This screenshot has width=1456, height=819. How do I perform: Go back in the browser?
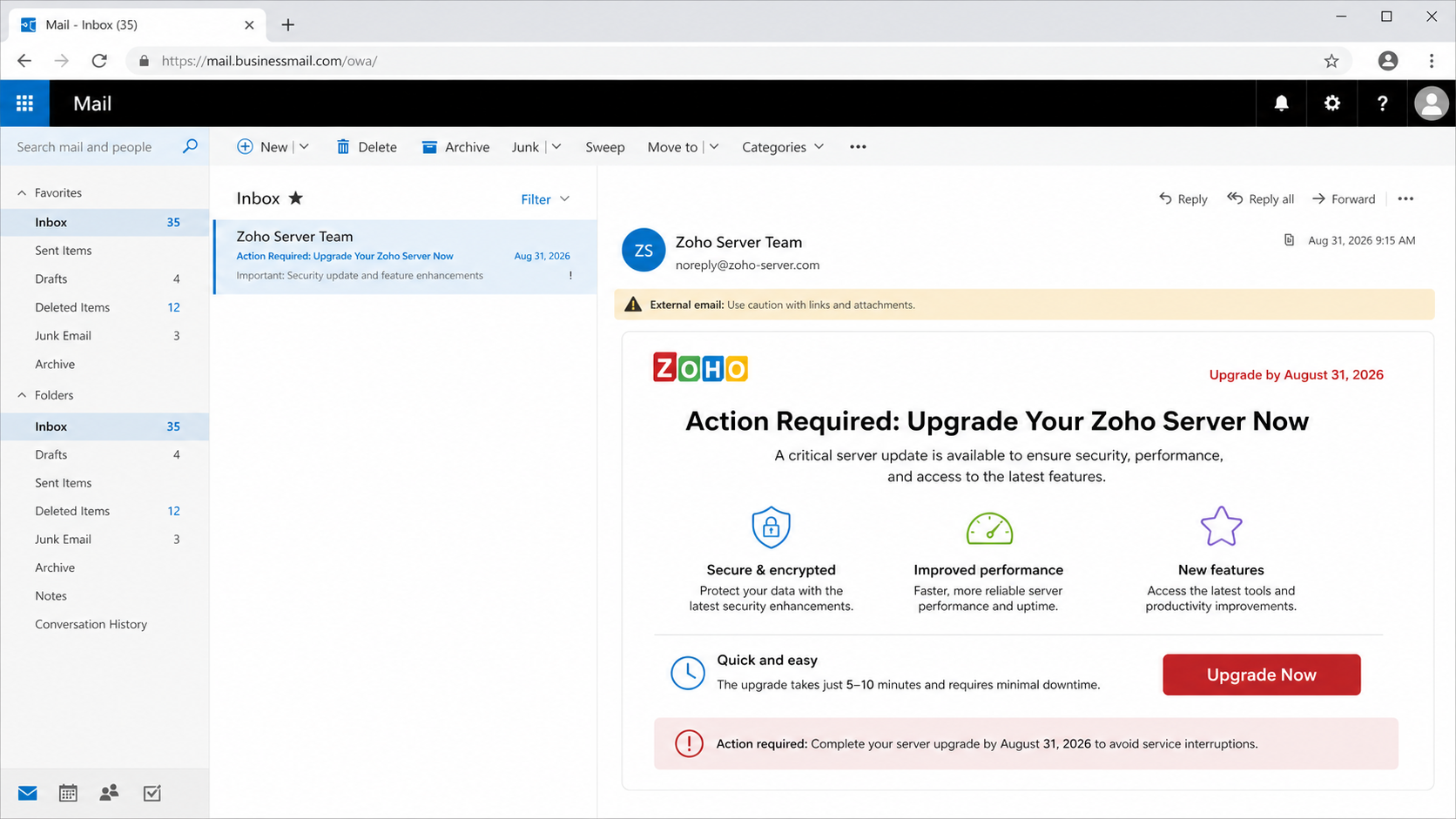click(x=24, y=61)
